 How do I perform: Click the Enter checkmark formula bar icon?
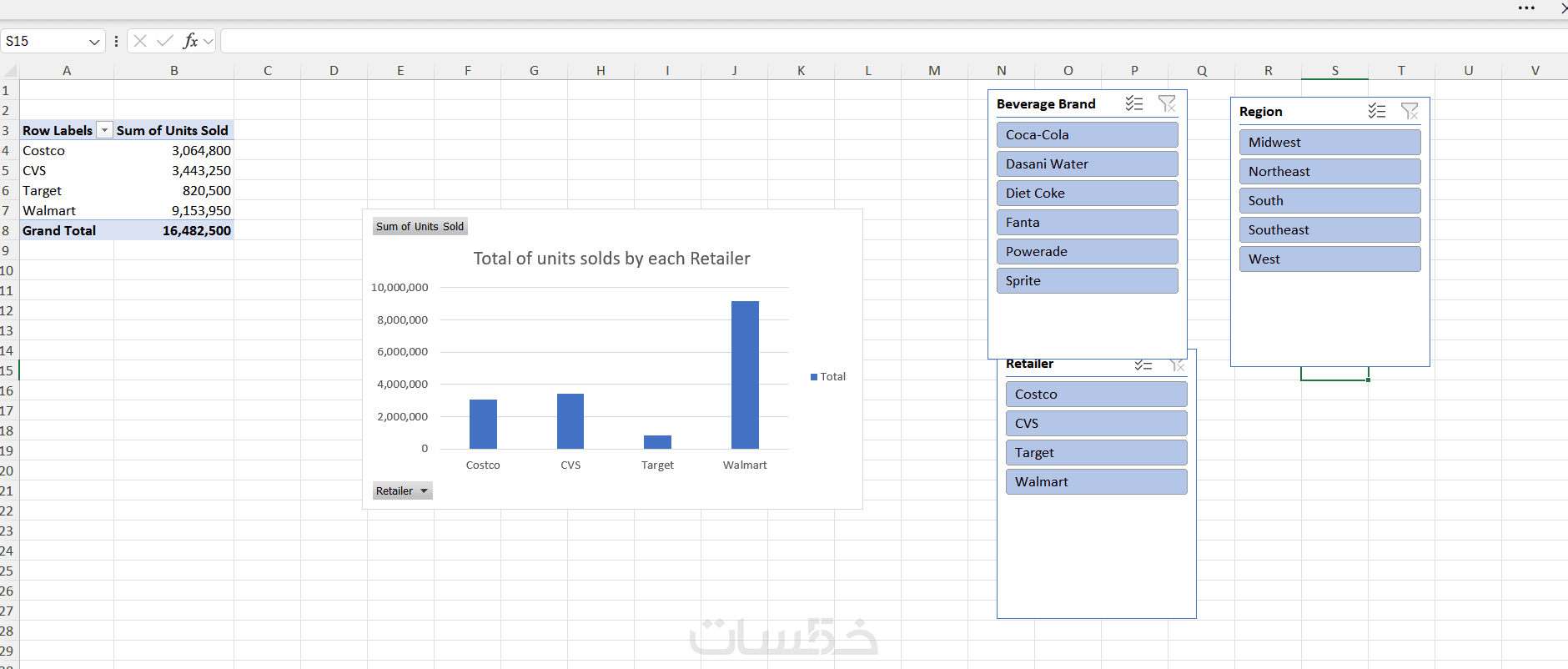point(165,41)
